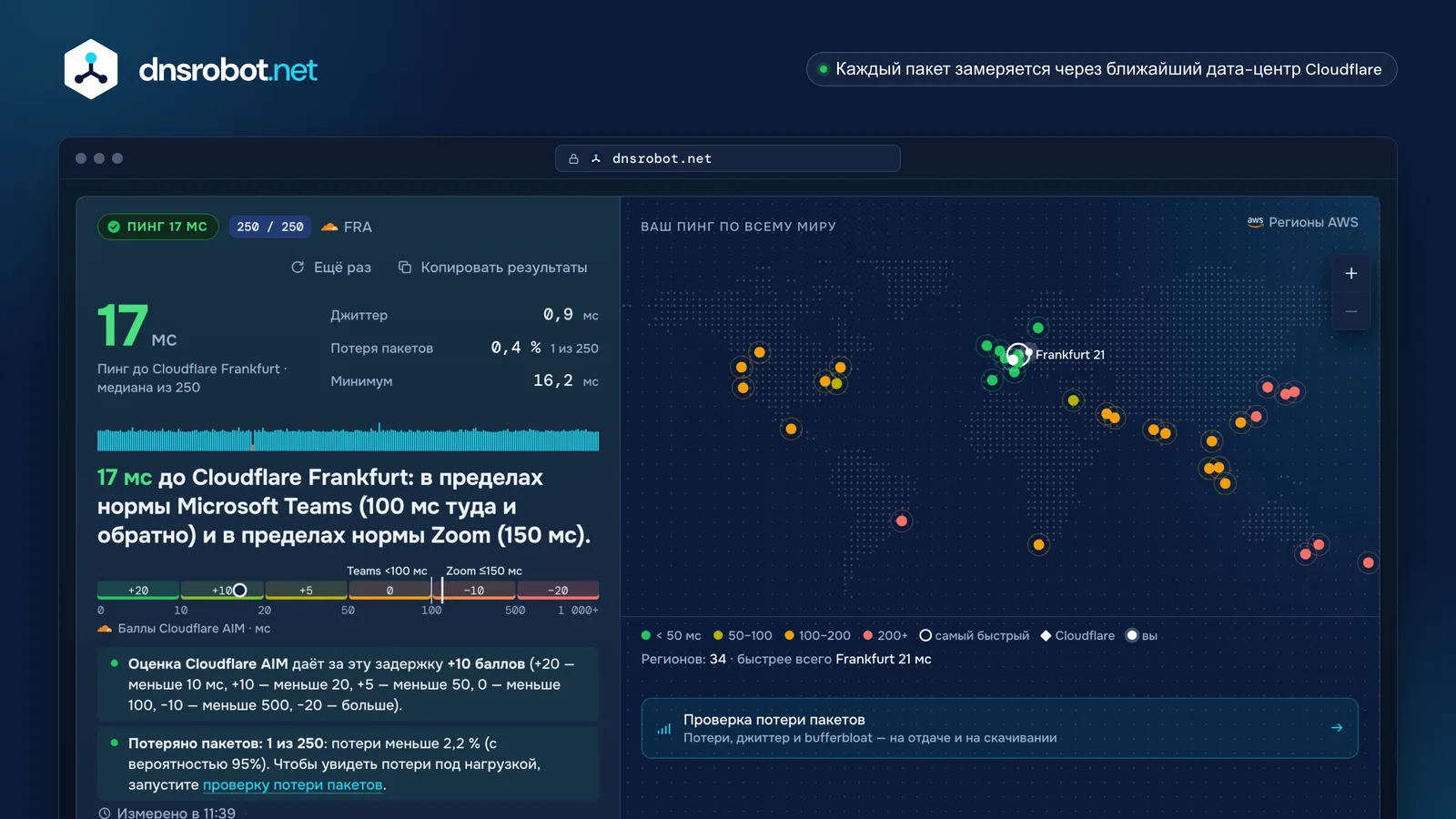Screen dimensions: 1456x819
Task: Click the lock icon in address bar
Action: point(574,158)
